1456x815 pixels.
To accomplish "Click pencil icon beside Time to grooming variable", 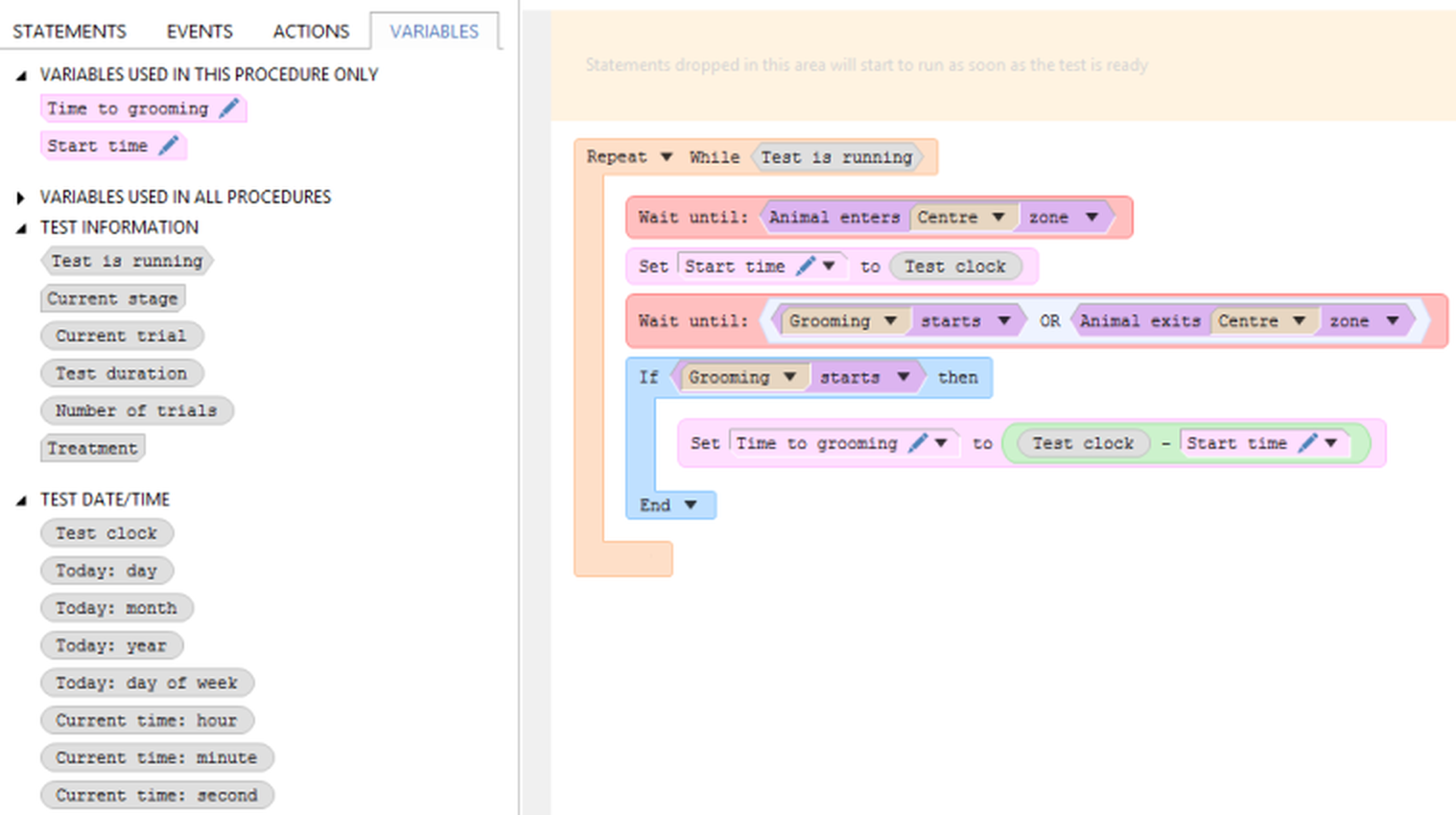I will click(x=228, y=108).
